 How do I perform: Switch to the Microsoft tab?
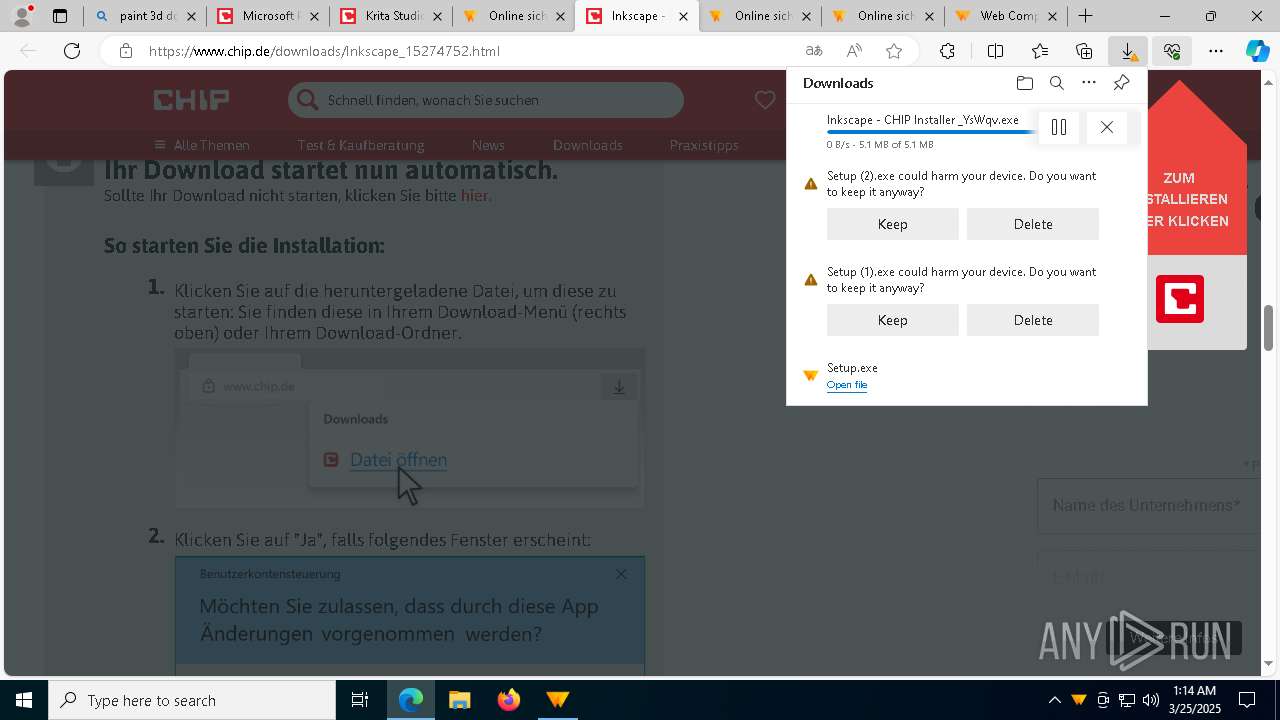(268, 16)
